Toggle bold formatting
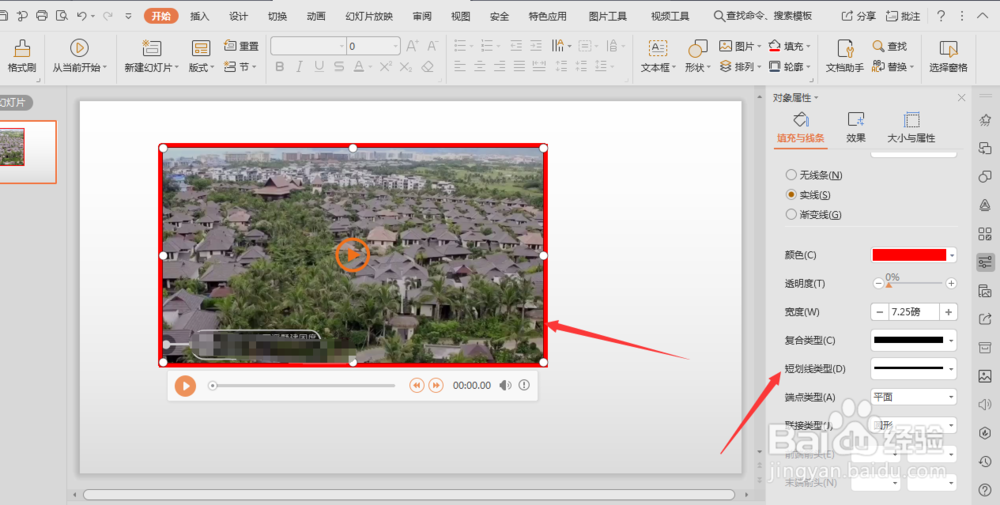 click(x=279, y=66)
